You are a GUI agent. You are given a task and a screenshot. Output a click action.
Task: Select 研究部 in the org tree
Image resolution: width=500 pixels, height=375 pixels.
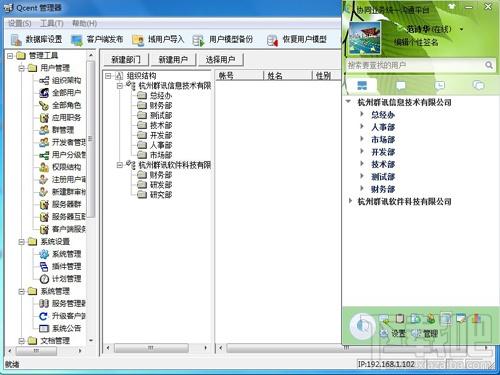155,195
